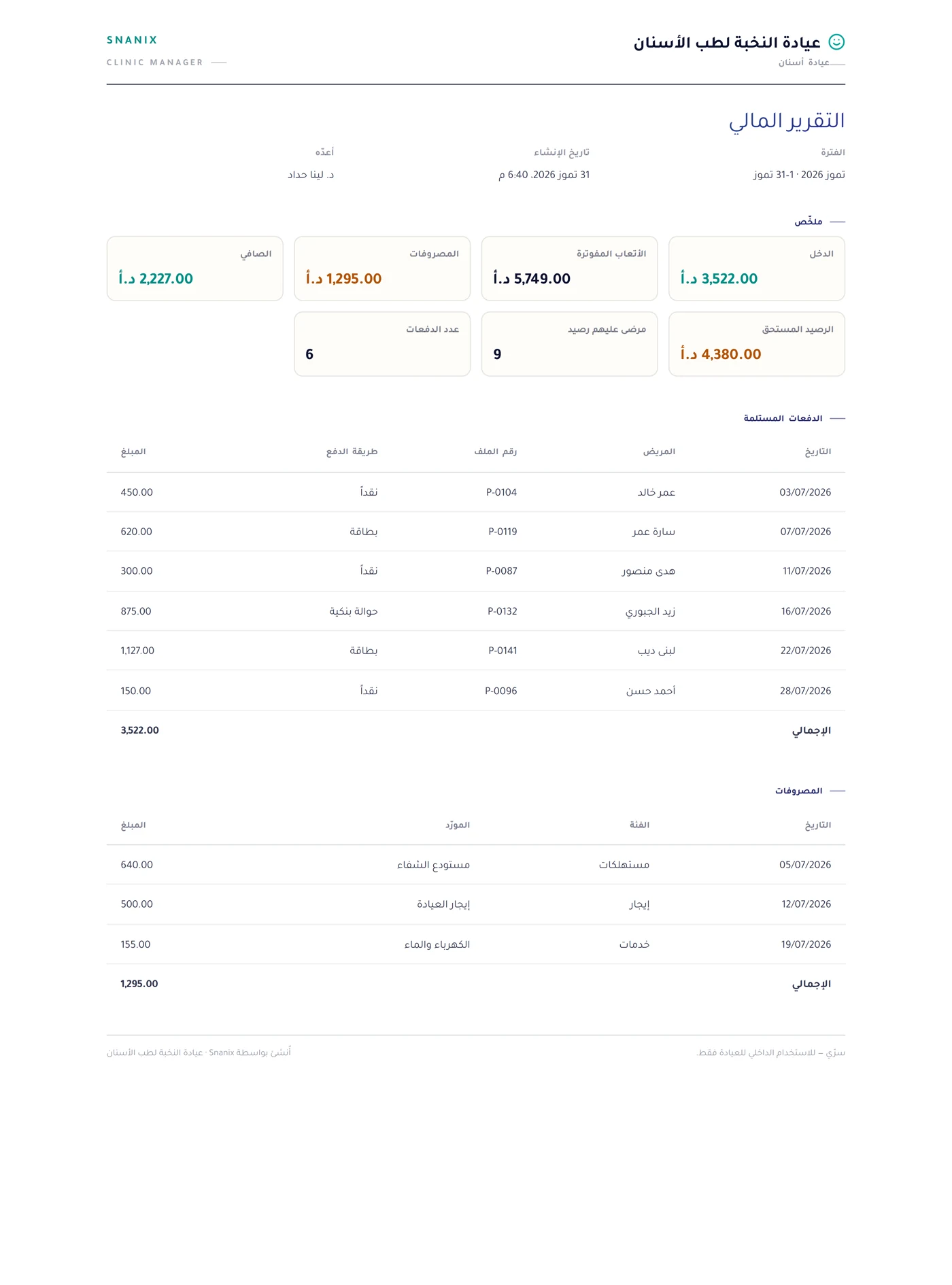Click supplier مستودع الشفاء
This screenshot has height=1285, width=952.
[434, 865]
